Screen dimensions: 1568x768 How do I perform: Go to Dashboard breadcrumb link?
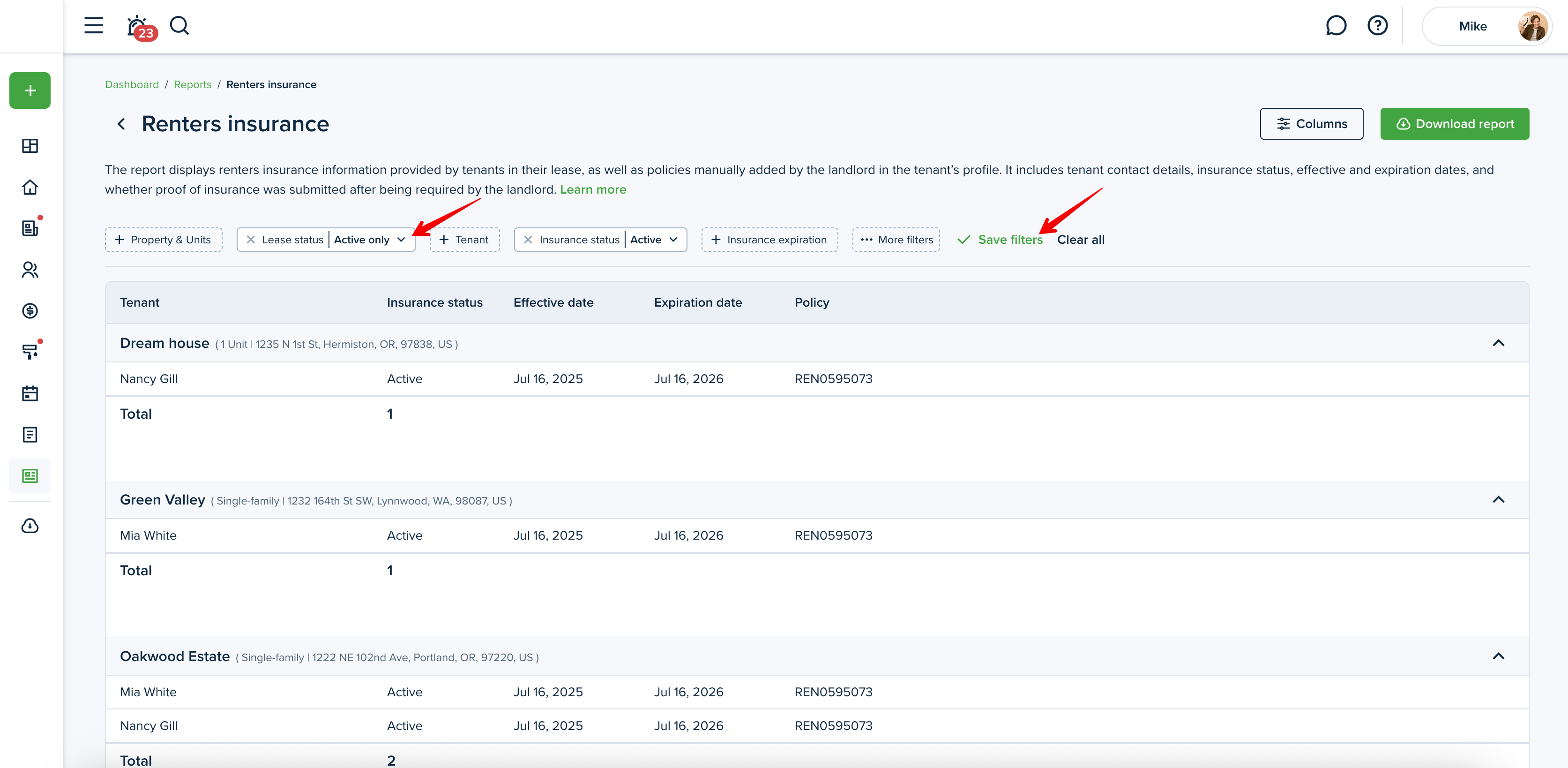tap(132, 85)
